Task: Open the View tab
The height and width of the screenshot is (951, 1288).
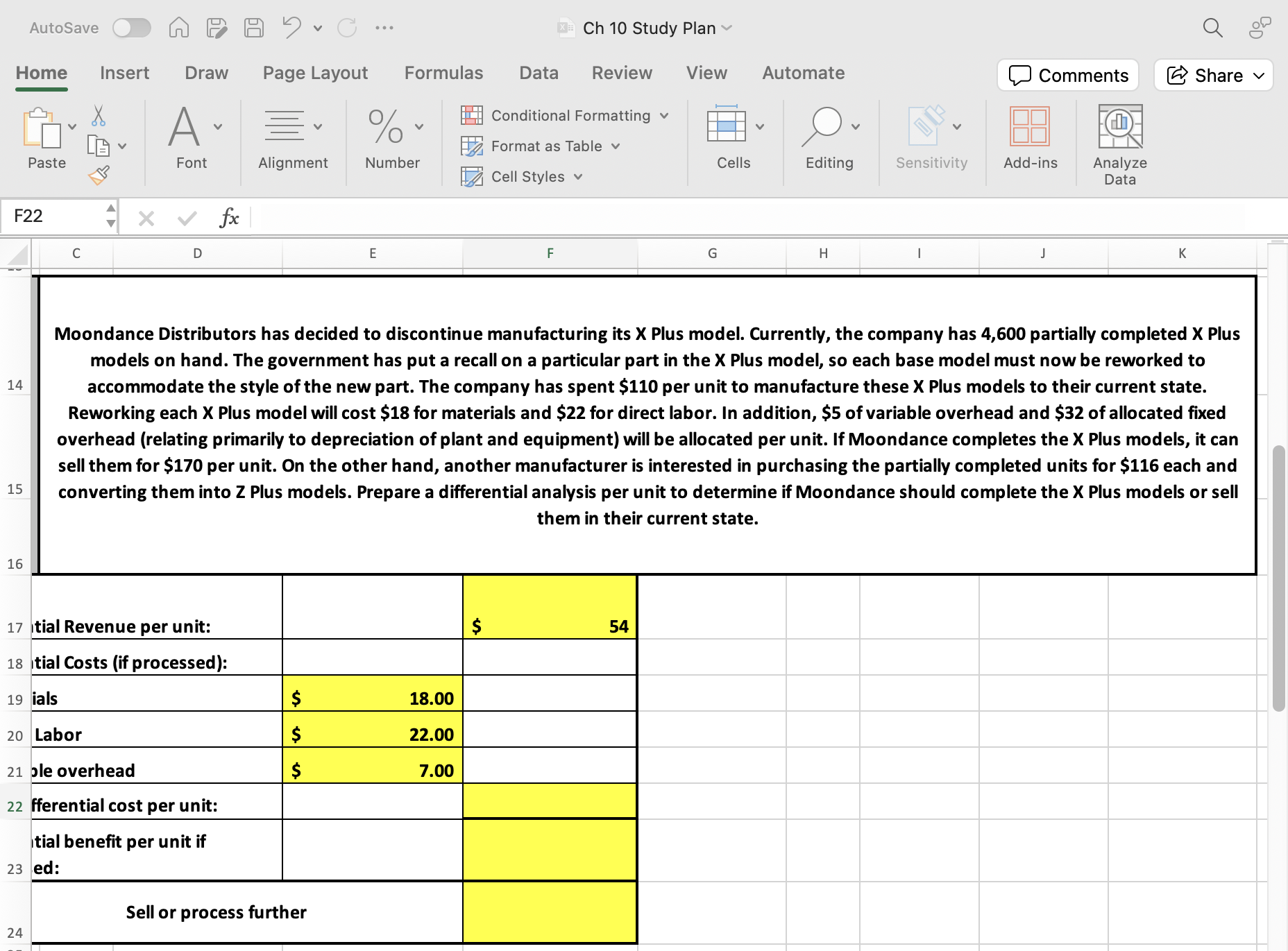Action: click(707, 73)
